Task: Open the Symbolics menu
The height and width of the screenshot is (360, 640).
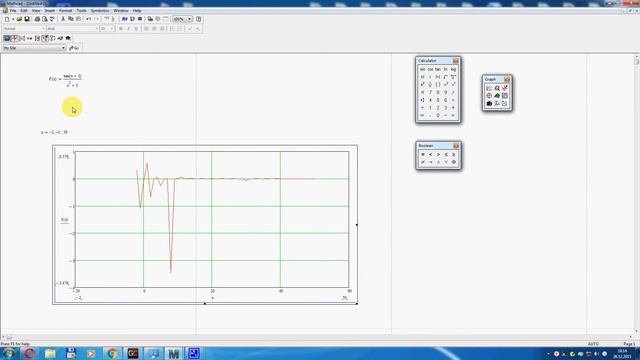Action: pyautogui.click(x=100, y=10)
